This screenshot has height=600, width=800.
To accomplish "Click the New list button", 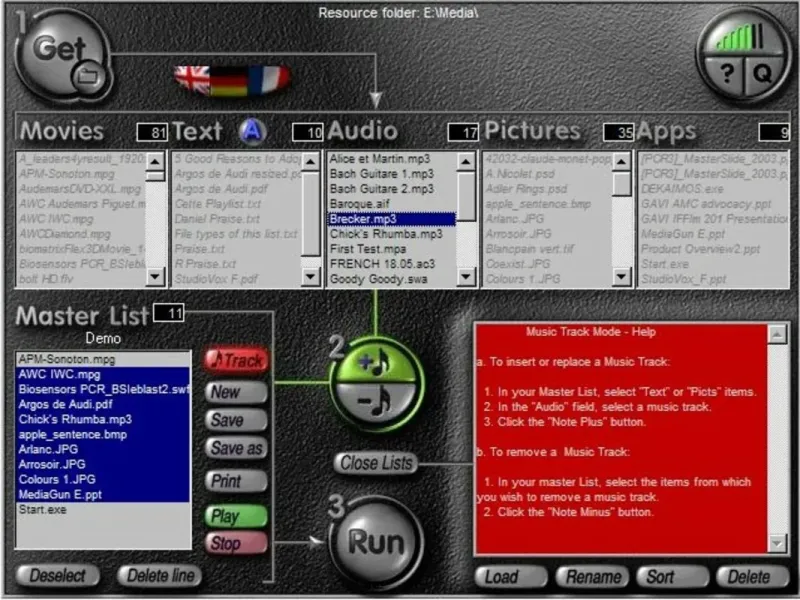I will 237,392.
